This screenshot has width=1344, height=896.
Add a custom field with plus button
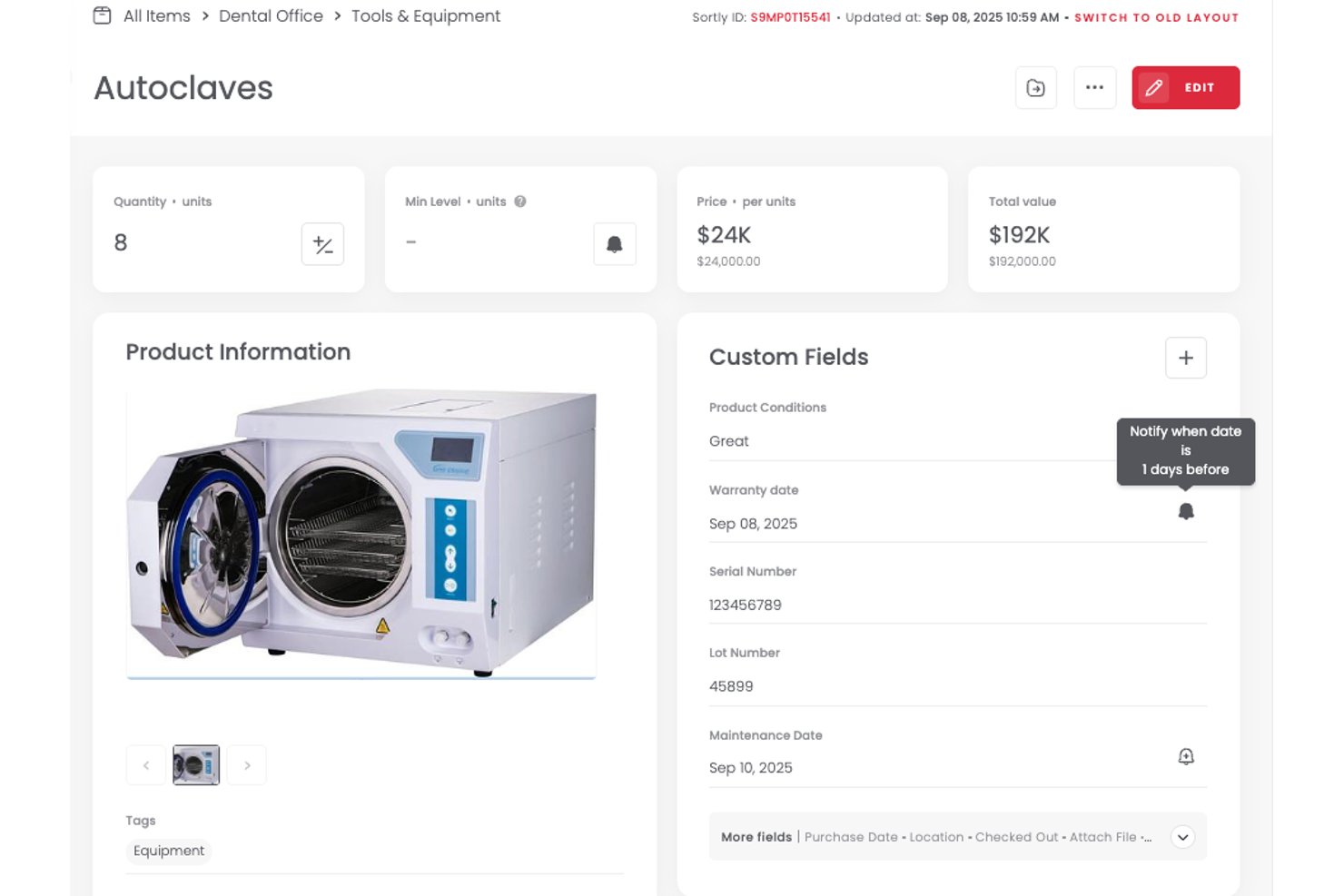click(1186, 358)
